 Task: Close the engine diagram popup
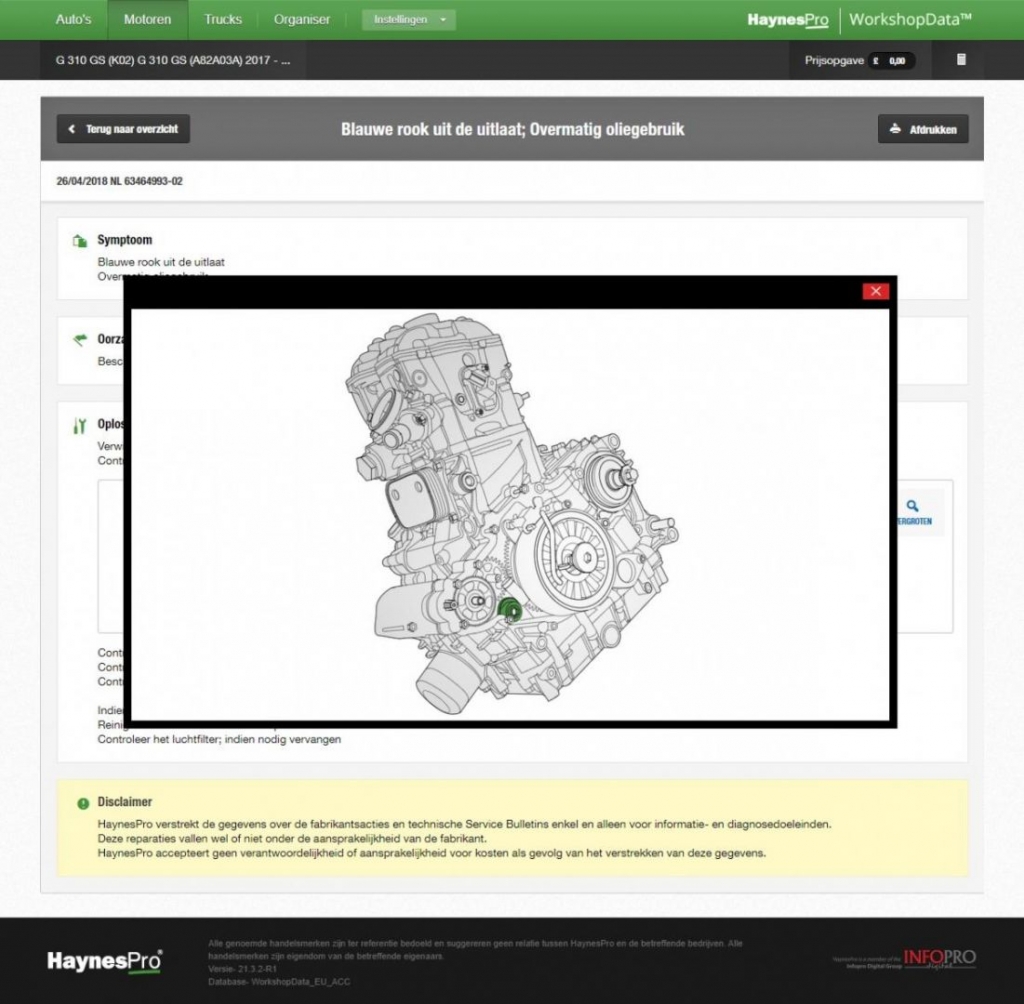(876, 291)
